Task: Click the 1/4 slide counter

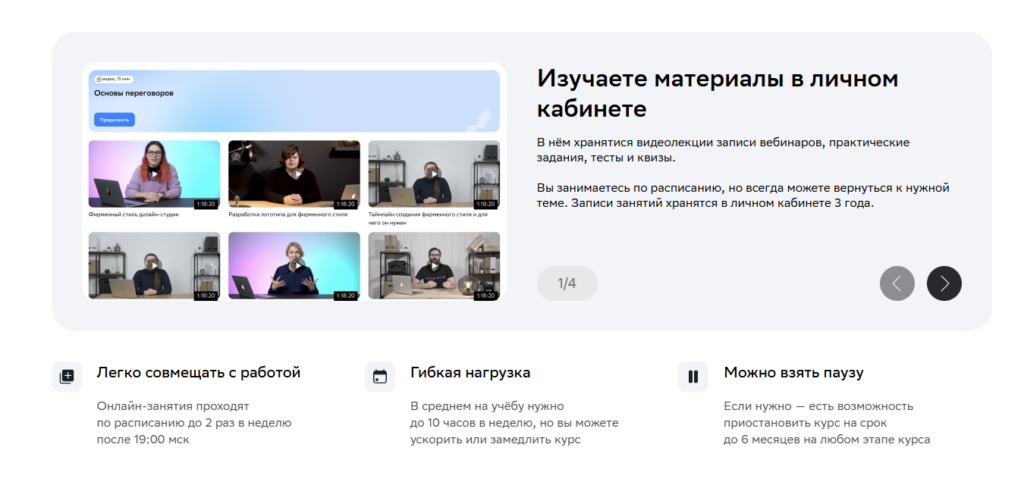Action: point(567,283)
